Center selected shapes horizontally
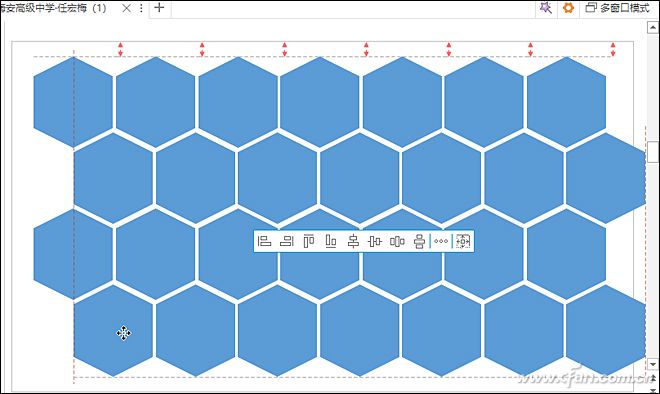The image size is (660, 394). coord(354,241)
